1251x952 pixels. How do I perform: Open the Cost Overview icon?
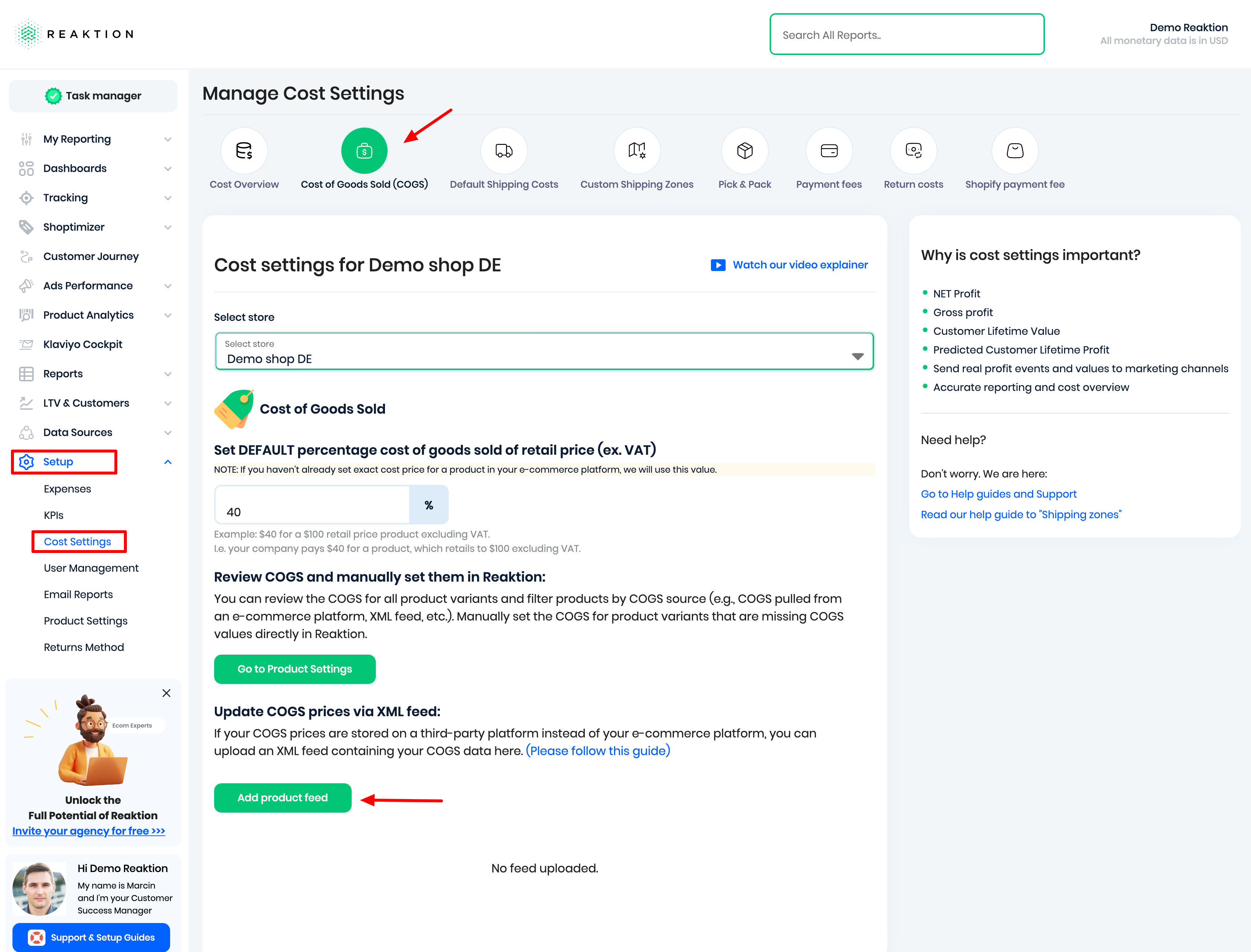(243, 151)
